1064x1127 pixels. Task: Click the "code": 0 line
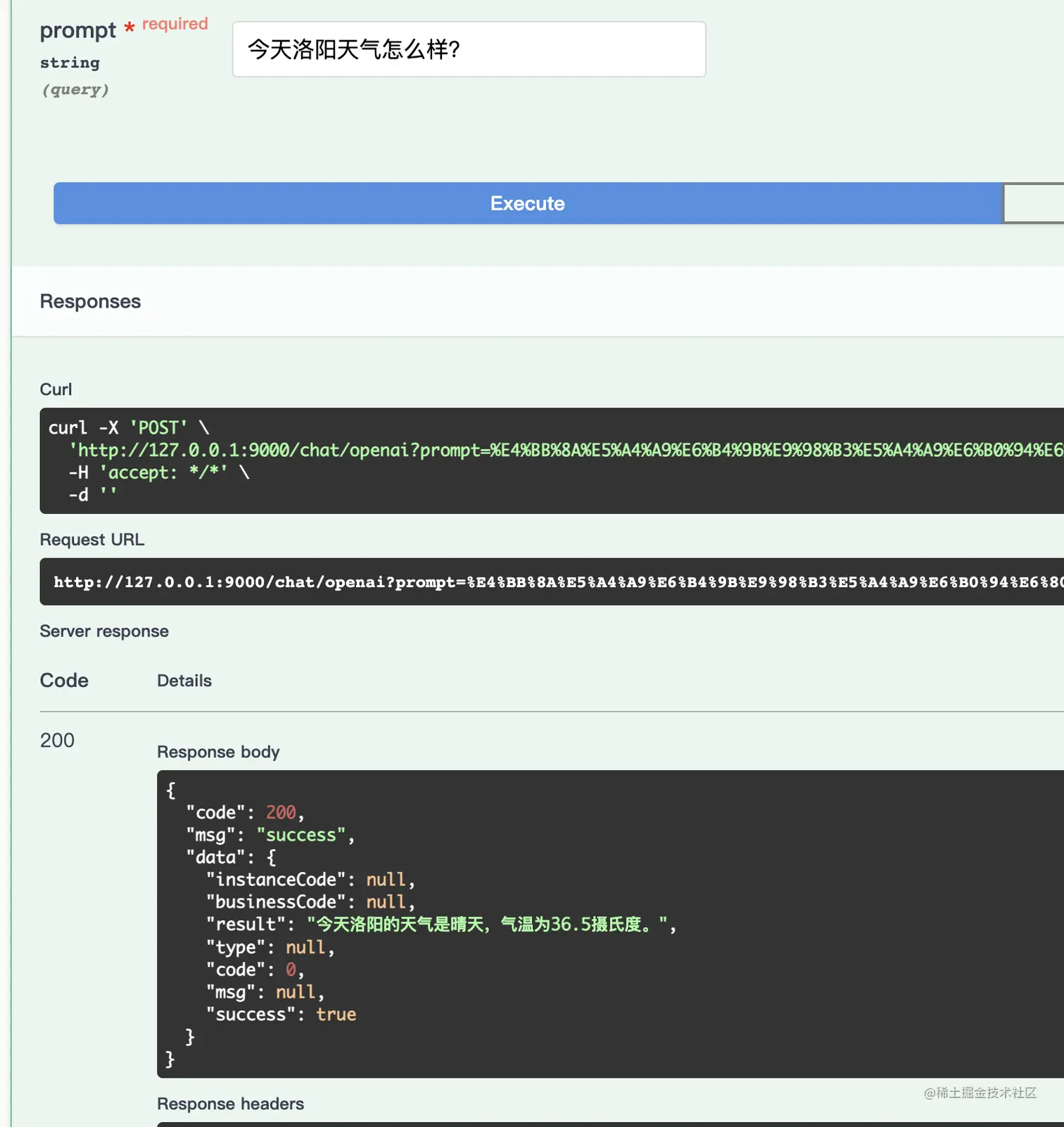pos(255,970)
